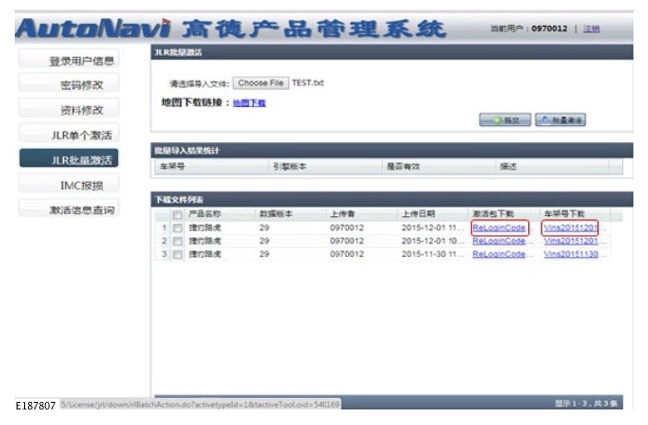Download ReLoginCode in row 1
The height and width of the screenshot is (425, 648).
tap(499, 228)
